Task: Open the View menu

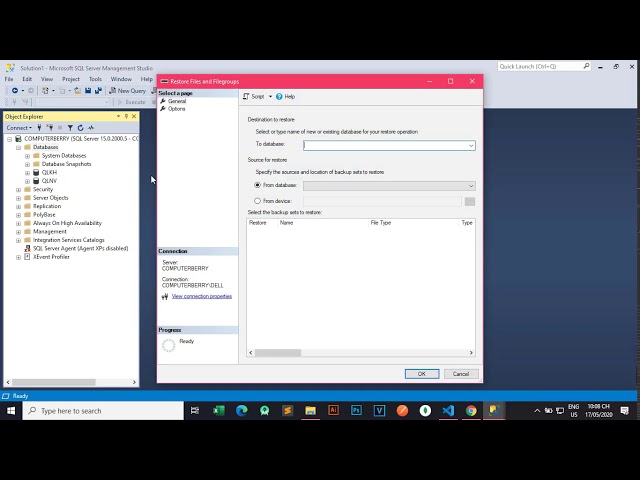Action: [47, 79]
